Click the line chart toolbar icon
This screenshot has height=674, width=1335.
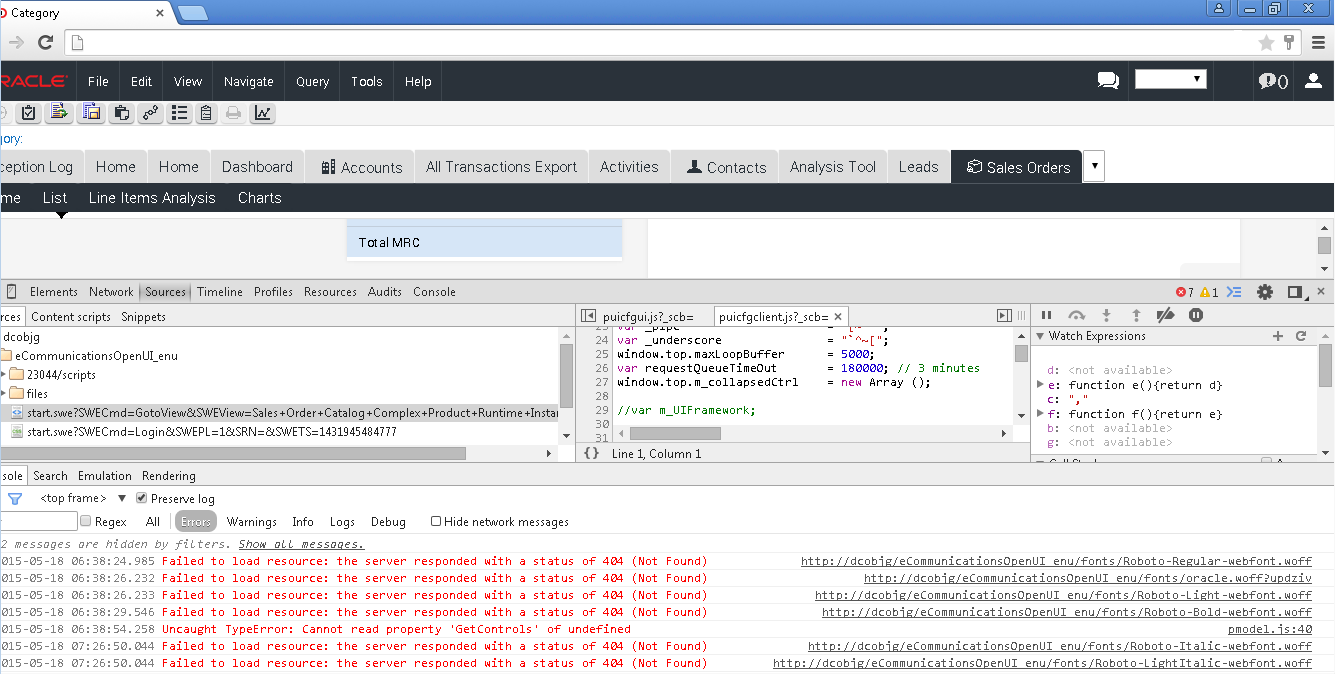pyautogui.click(x=263, y=112)
